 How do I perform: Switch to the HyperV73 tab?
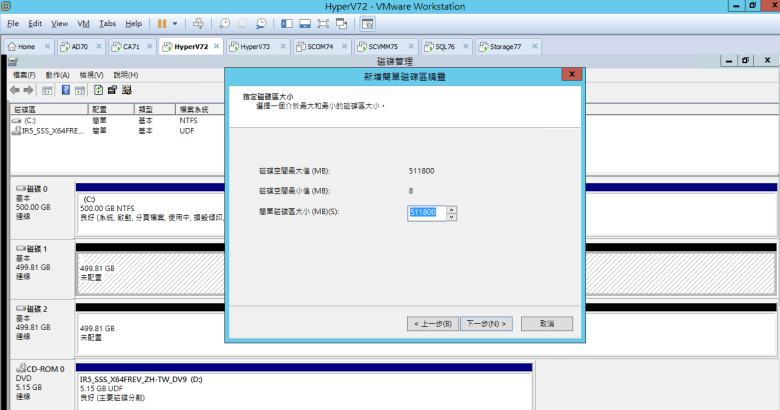click(253, 46)
